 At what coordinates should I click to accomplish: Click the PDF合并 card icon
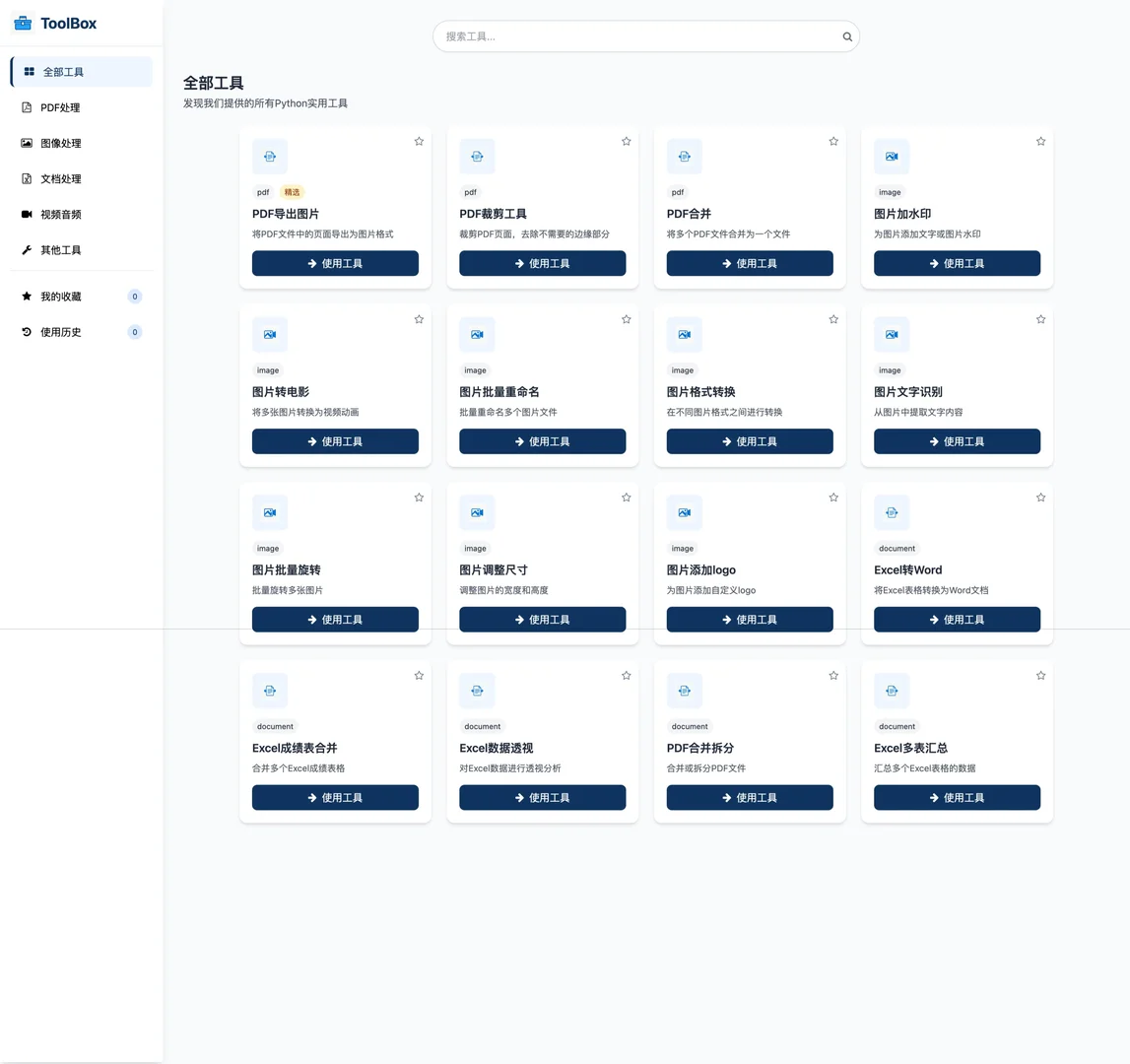[x=685, y=157]
